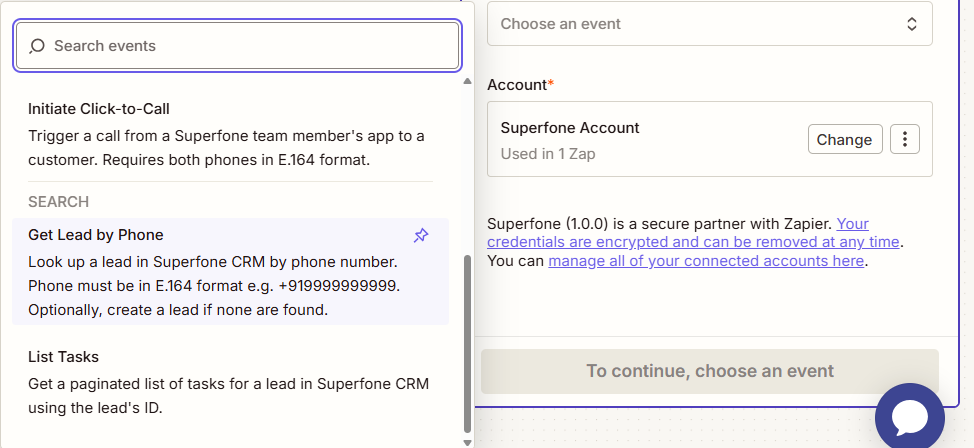This screenshot has width=974, height=448.
Task: Click scroll down arrow of events list
Action: tap(468, 442)
